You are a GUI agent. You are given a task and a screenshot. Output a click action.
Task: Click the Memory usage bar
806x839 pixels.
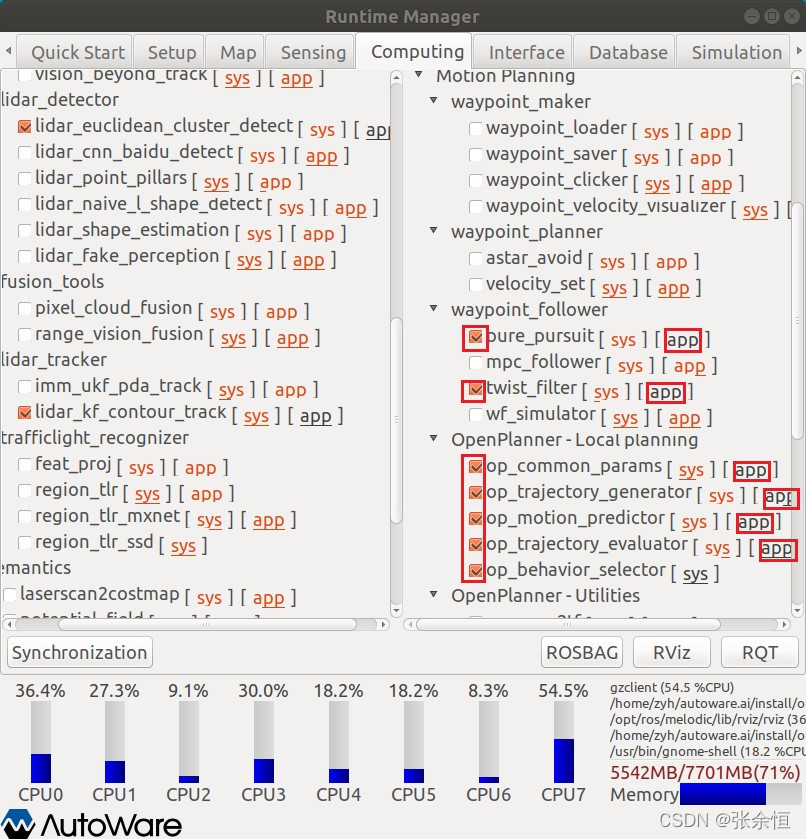point(741,794)
